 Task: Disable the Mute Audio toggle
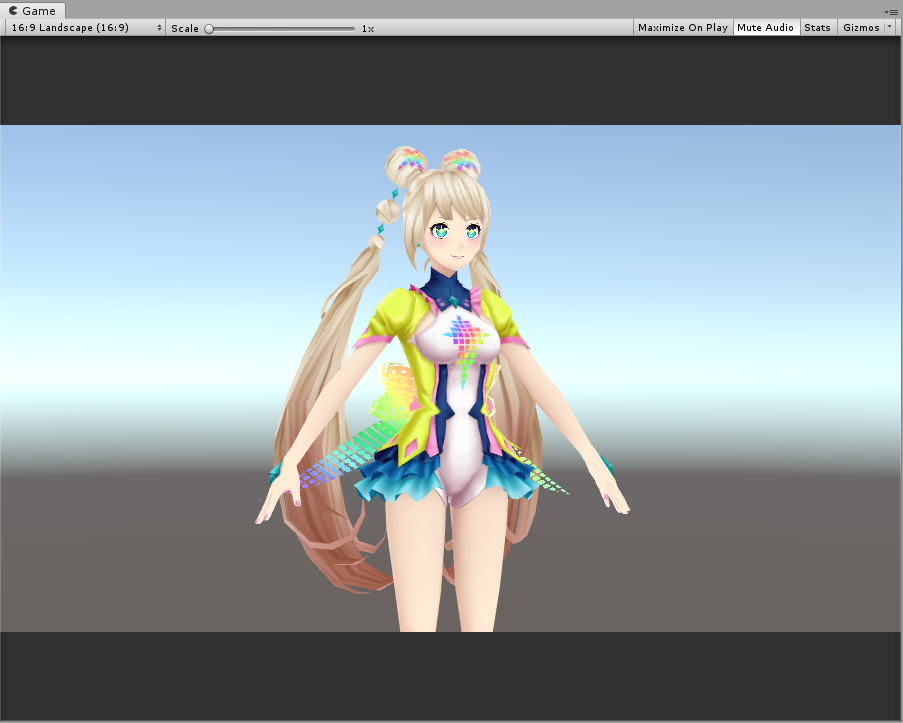click(765, 27)
